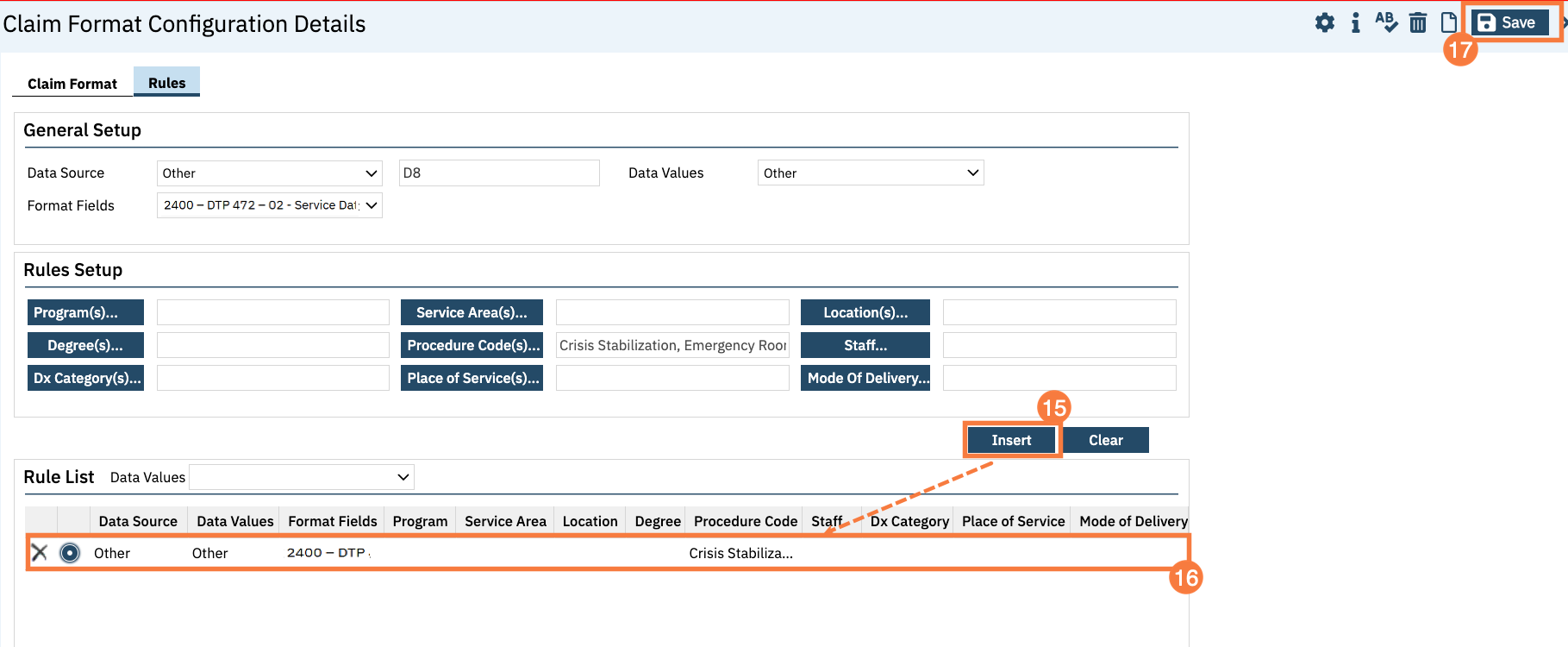Select the Rules tab
1568x647 pixels.
(x=166, y=83)
